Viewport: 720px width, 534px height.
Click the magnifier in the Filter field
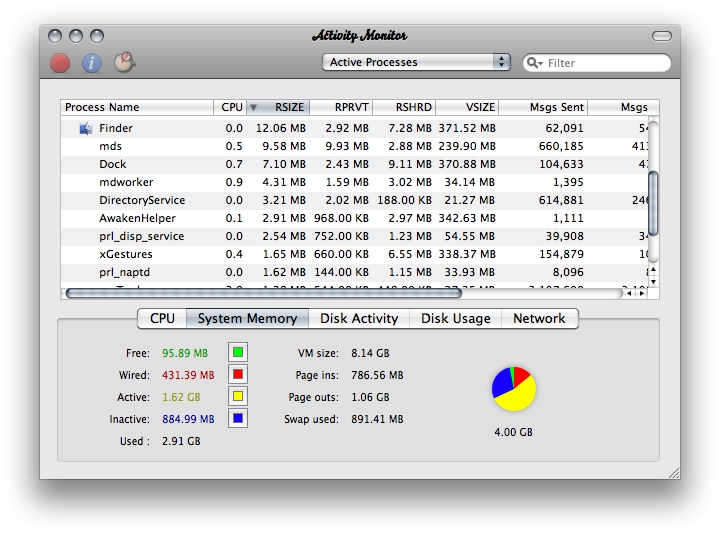(534, 62)
